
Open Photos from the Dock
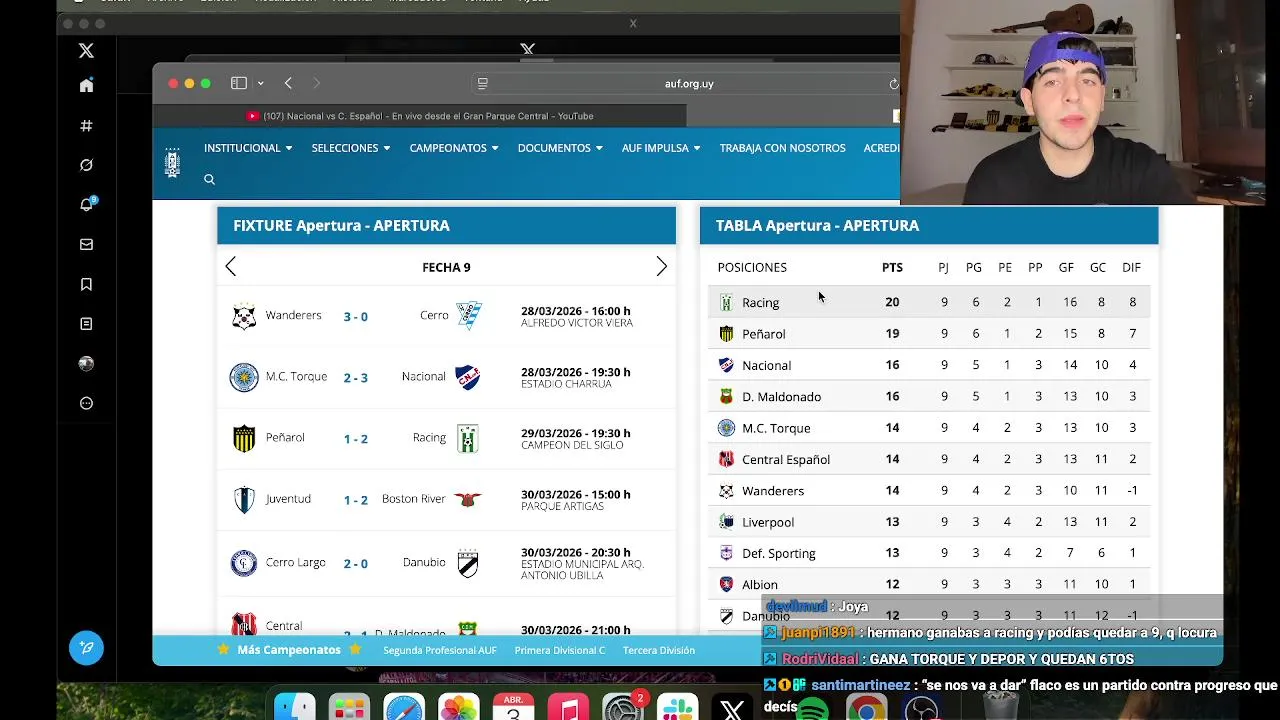pos(459,708)
